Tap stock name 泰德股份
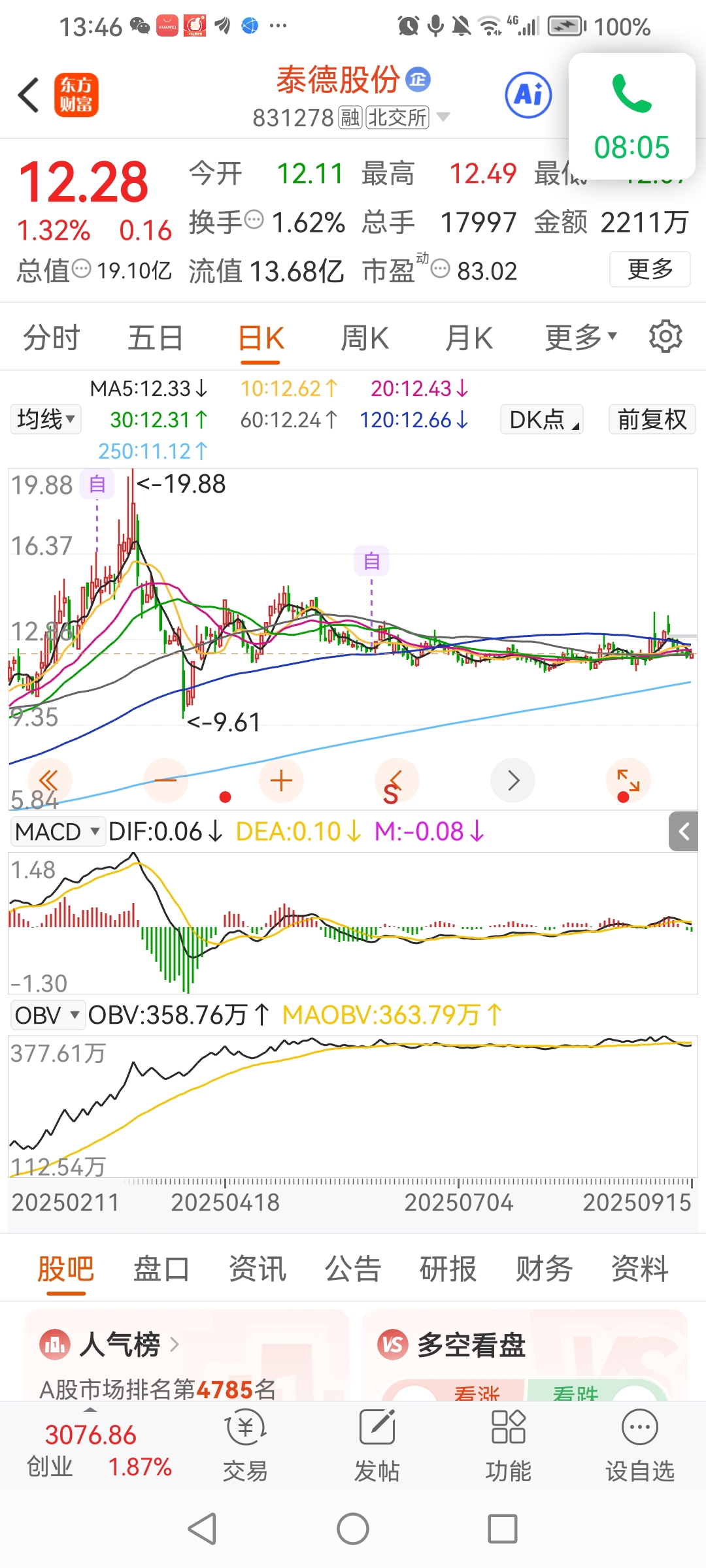706x1568 pixels. click(x=338, y=80)
